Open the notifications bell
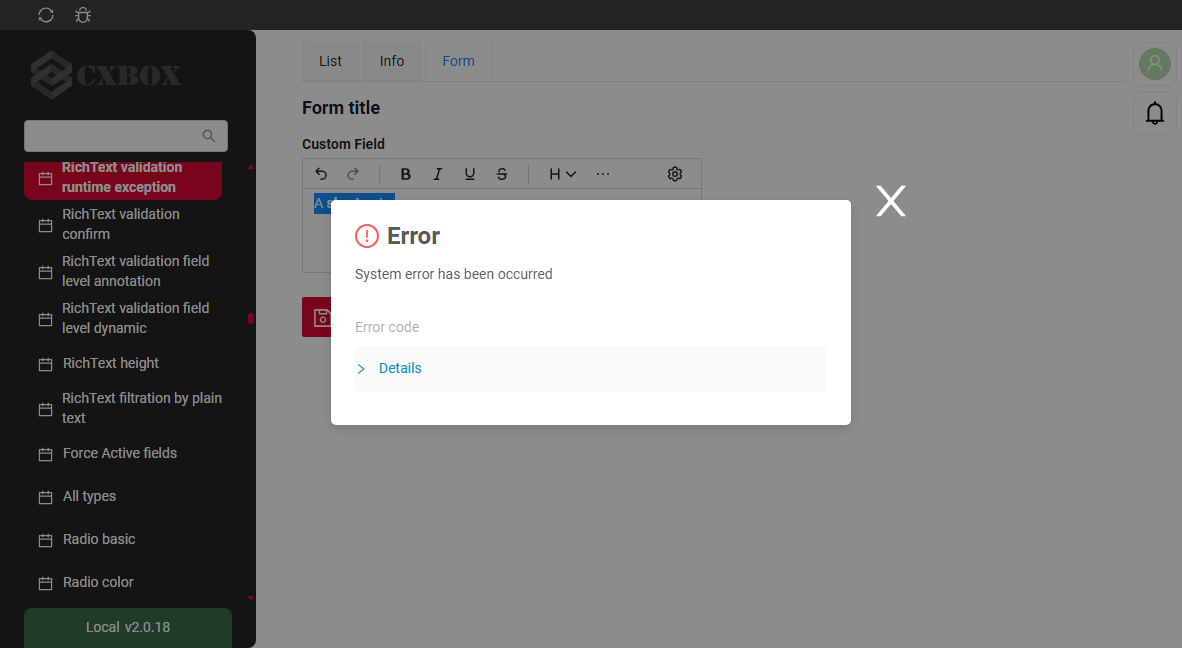 1155,113
